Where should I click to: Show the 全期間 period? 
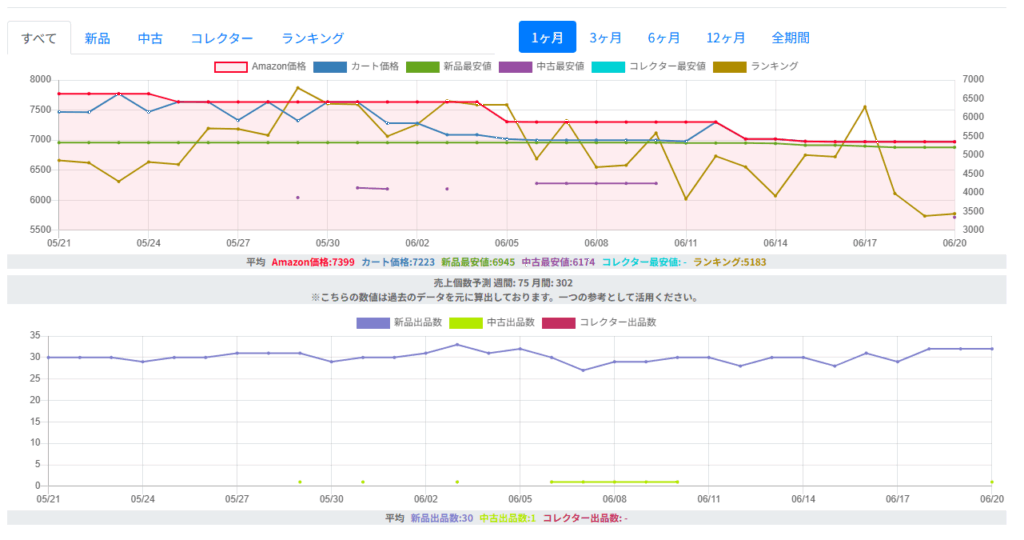(x=790, y=37)
